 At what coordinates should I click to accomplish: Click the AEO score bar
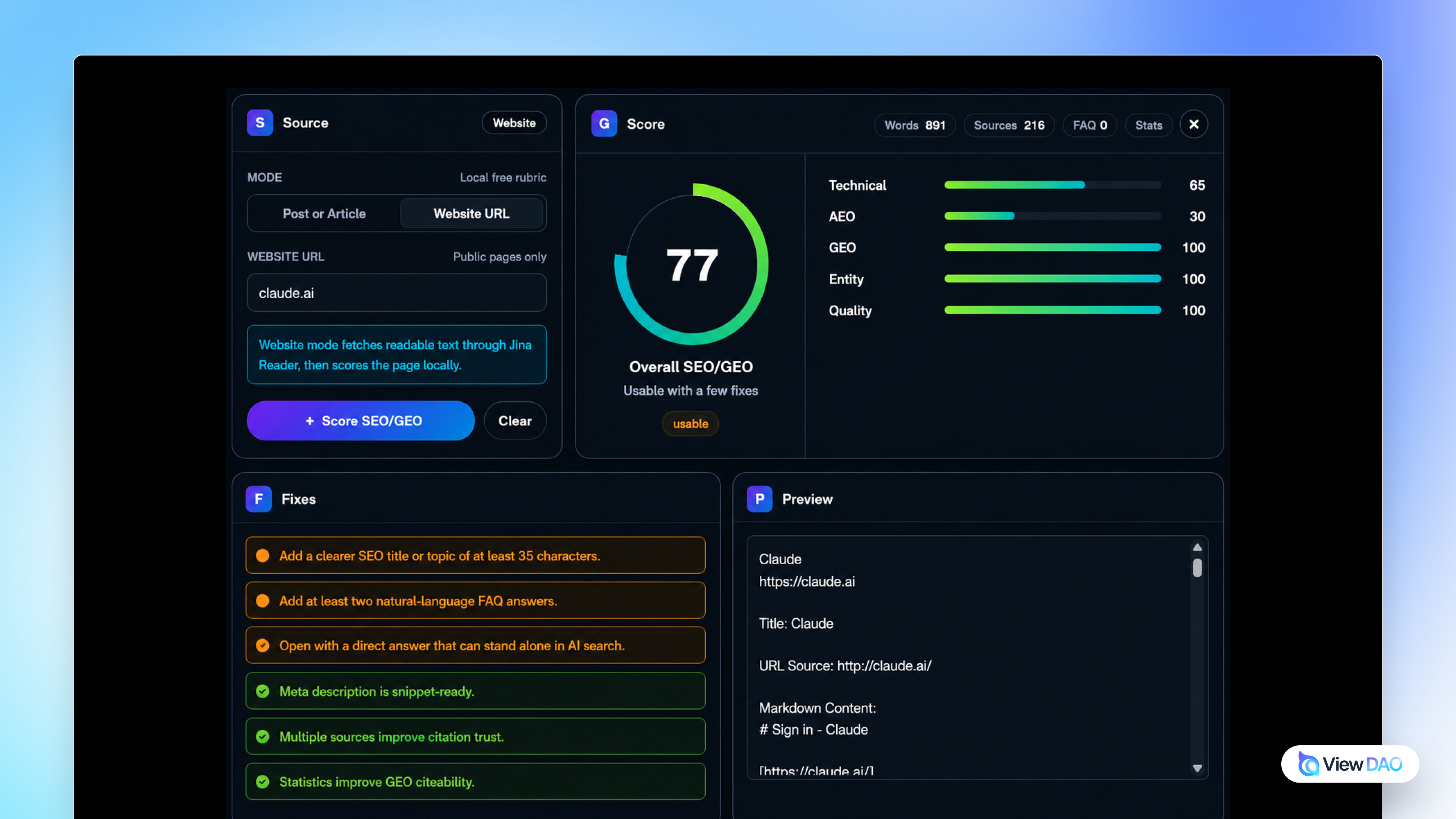pos(1052,216)
